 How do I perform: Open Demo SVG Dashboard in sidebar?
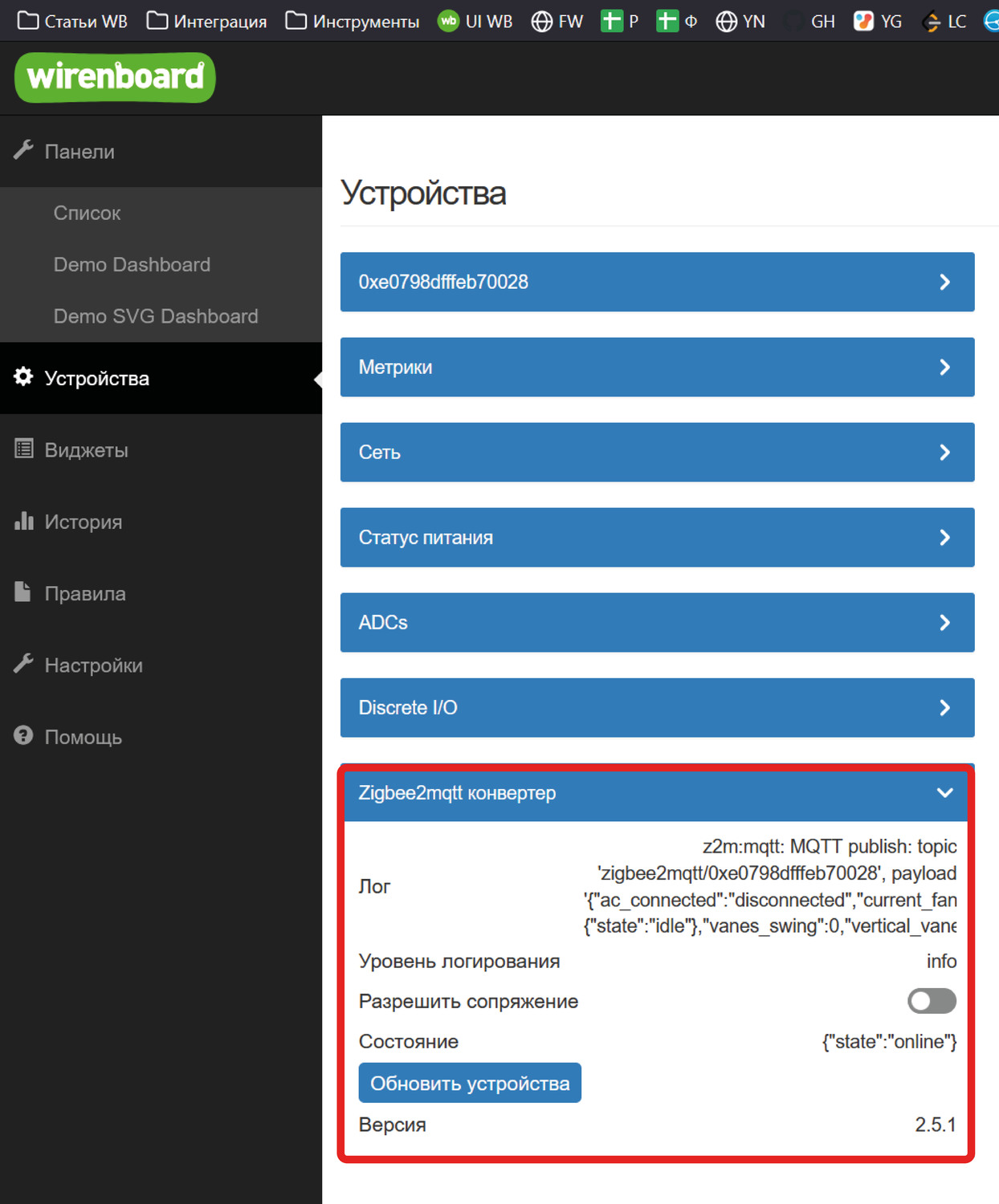(x=156, y=316)
